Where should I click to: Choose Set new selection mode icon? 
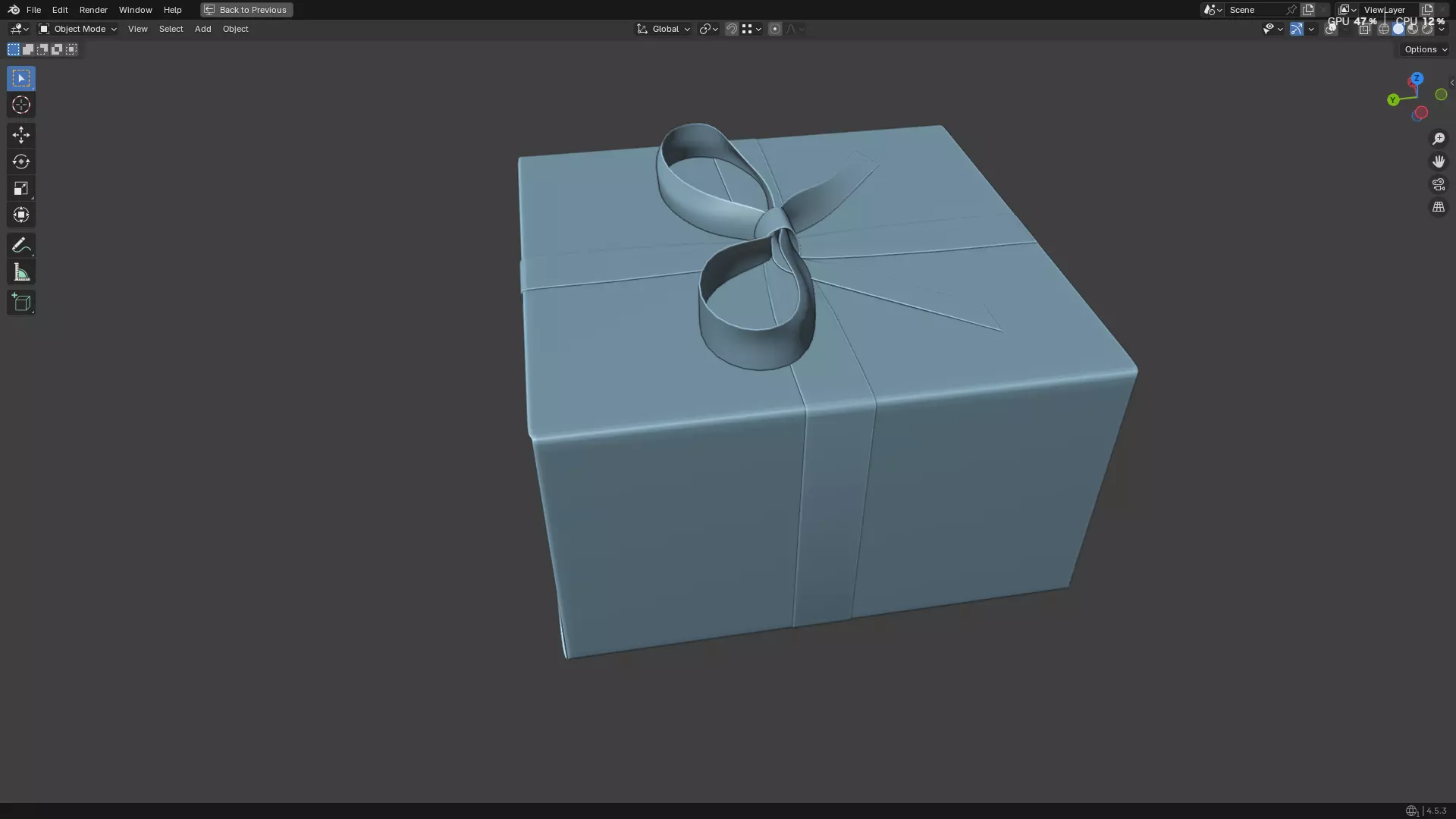pos(14,49)
